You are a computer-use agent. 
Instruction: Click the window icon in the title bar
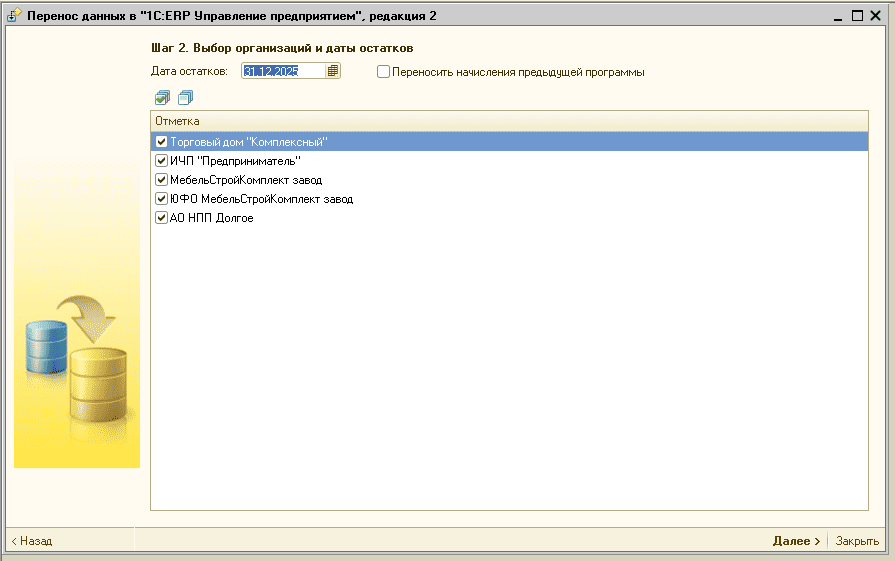point(14,16)
